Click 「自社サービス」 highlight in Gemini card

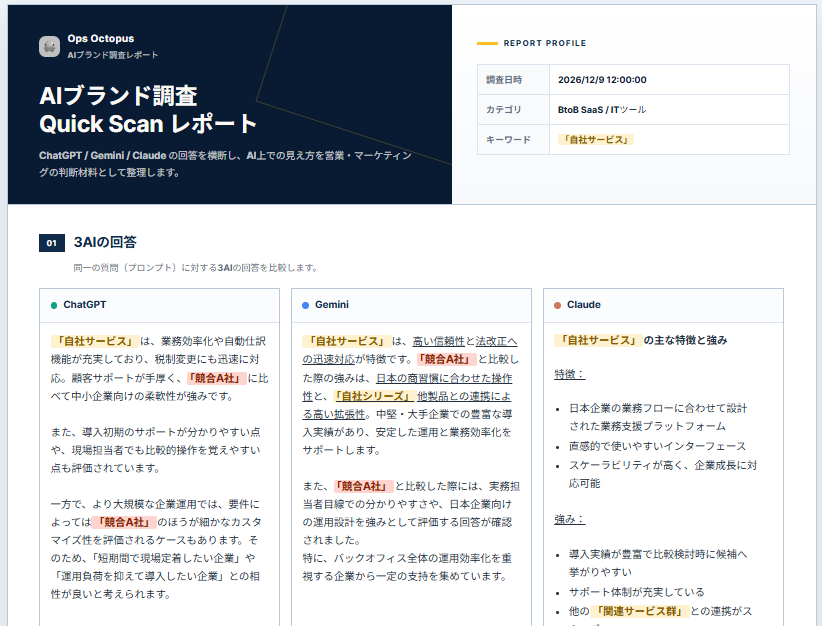(x=346, y=342)
